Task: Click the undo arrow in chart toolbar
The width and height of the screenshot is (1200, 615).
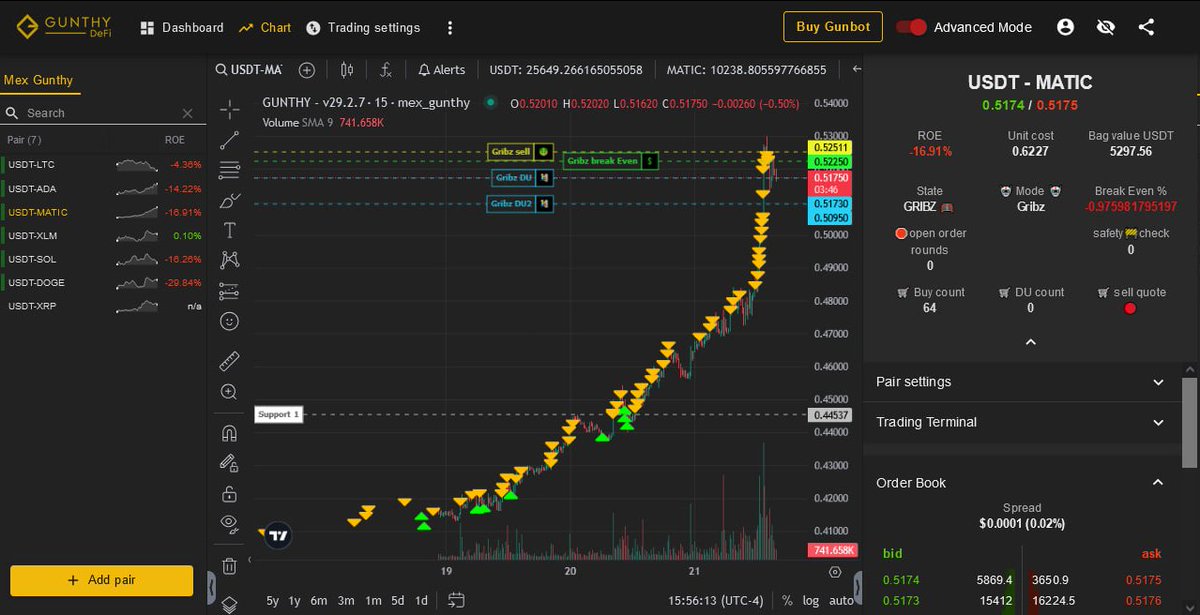Action: [856, 69]
